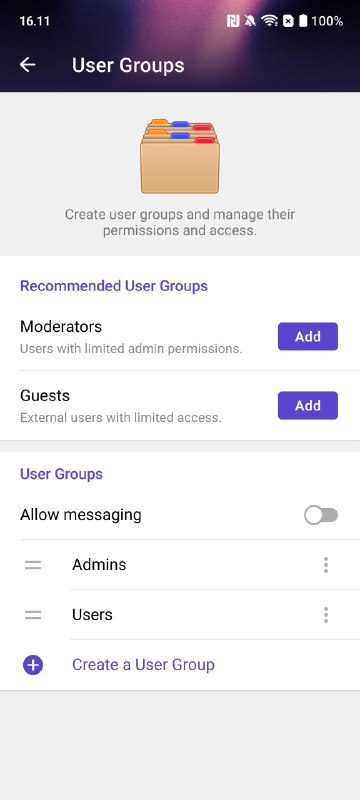The image size is (360, 800).
Task: Tap the NFC status icon
Action: [x=233, y=21]
